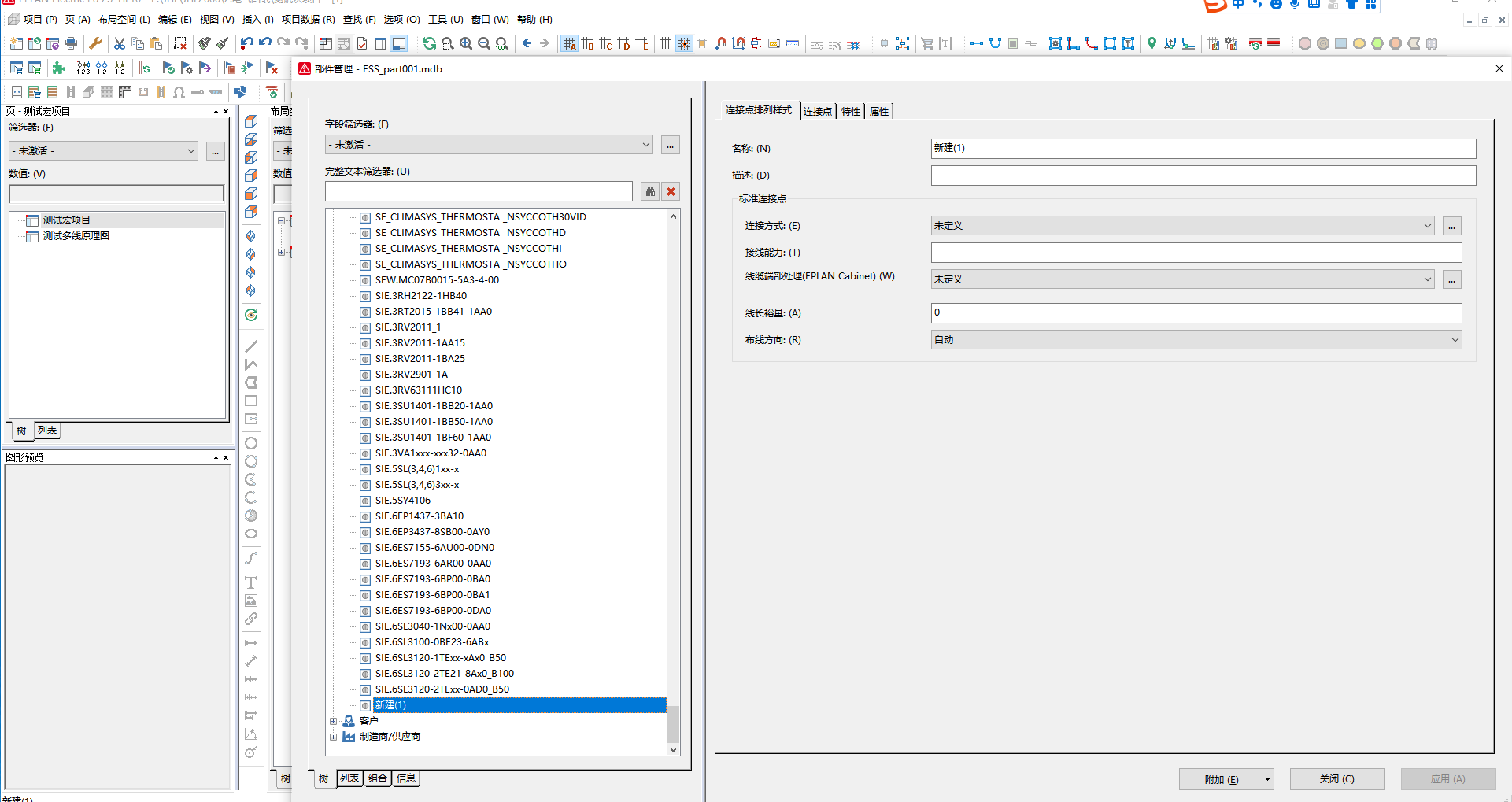Click the zoom in magnifier icon
This screenshot has width=1512, height=802.
466,43
